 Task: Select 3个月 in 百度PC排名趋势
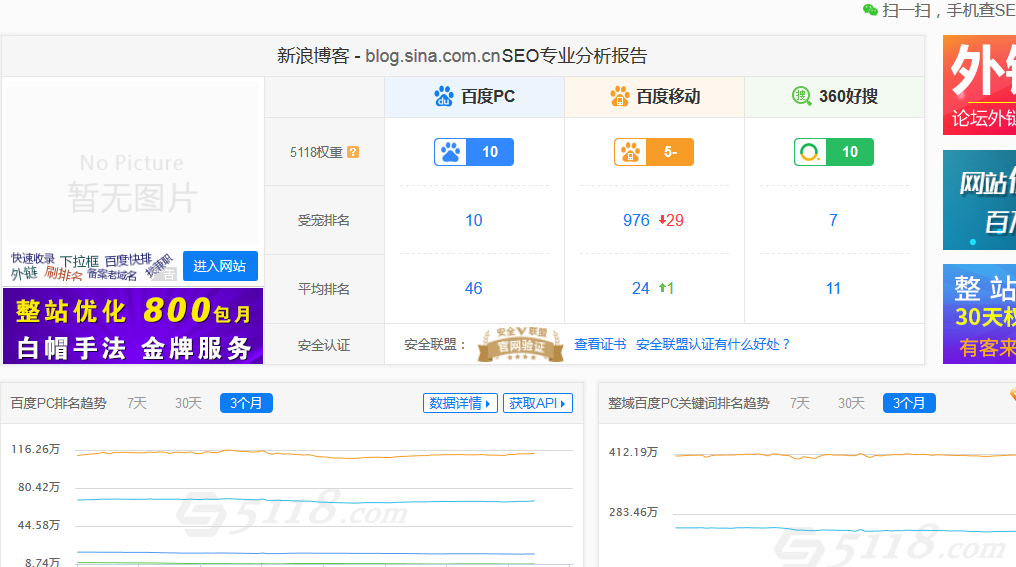(x=246, y=403)
